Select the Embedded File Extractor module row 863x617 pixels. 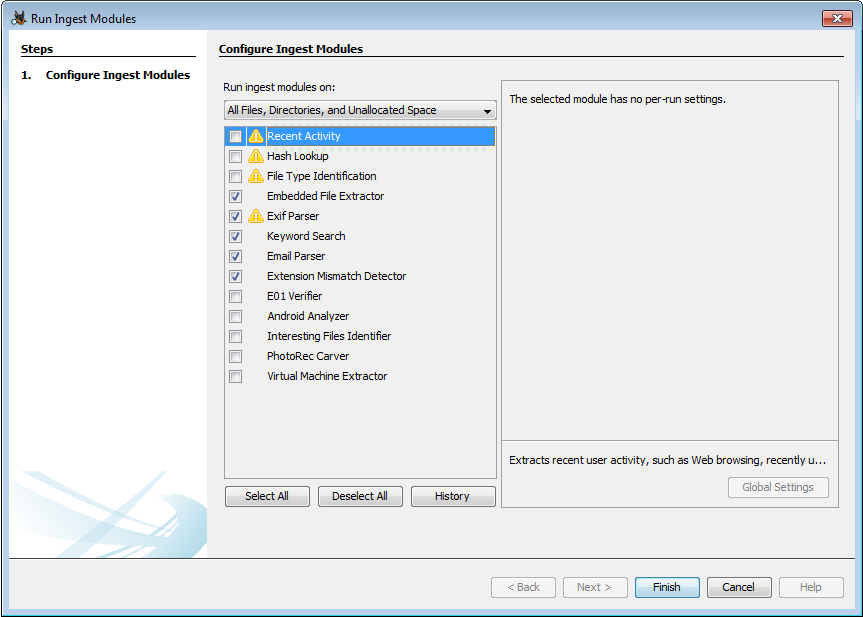pyautogui.click(x=325, y=196)
